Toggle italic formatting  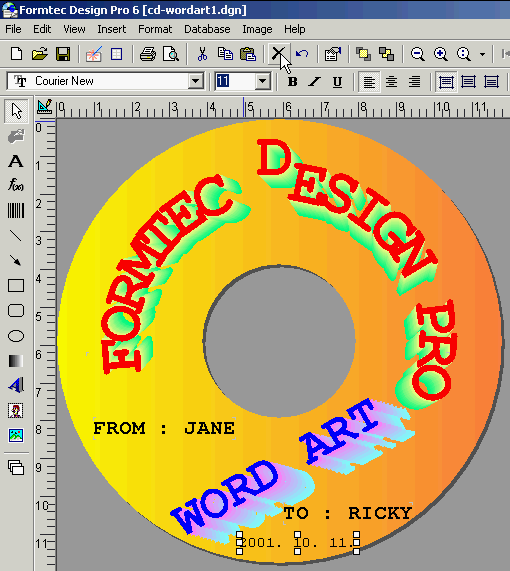(x=315, y=82)
